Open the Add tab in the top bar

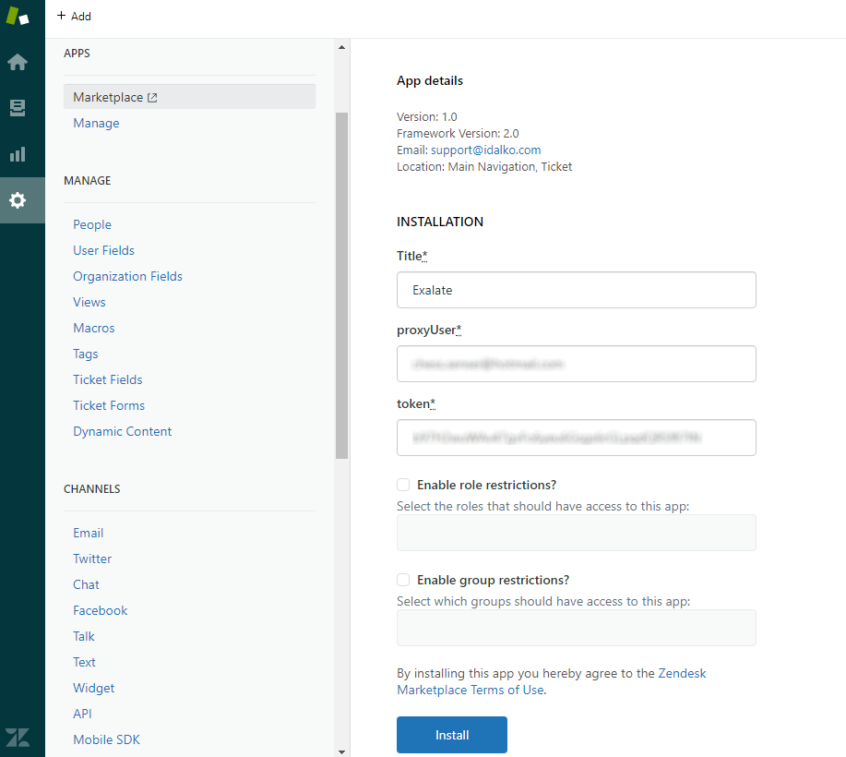tap(74, 16)
